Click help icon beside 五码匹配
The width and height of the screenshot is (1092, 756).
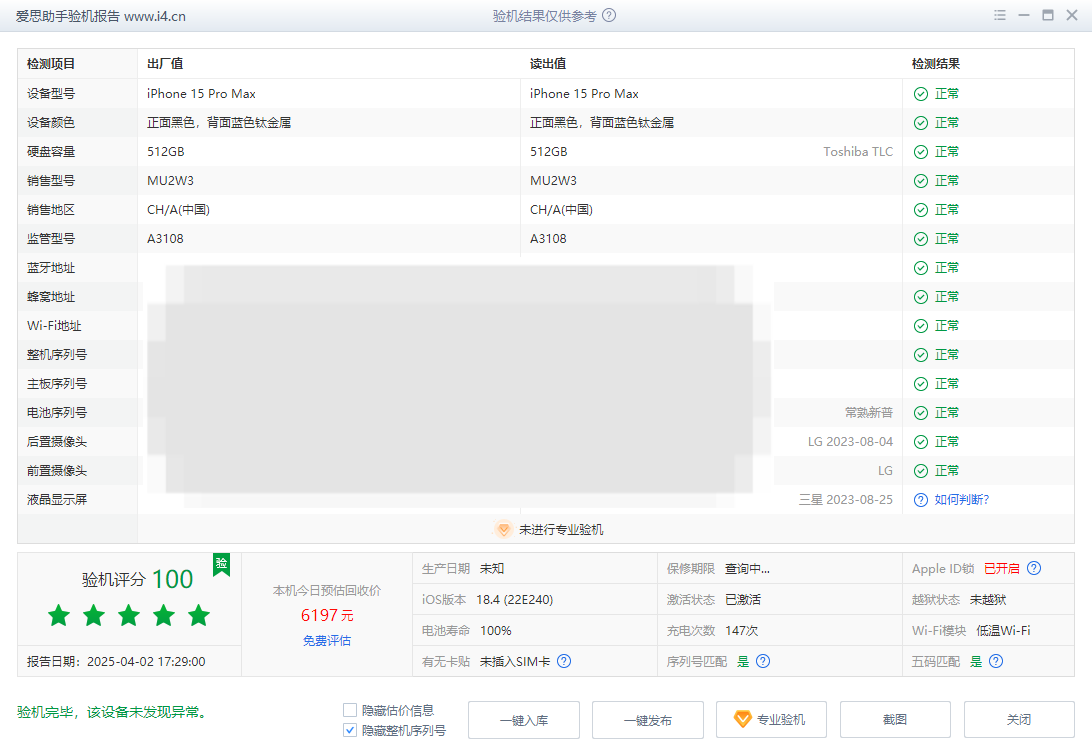point(995,661)
